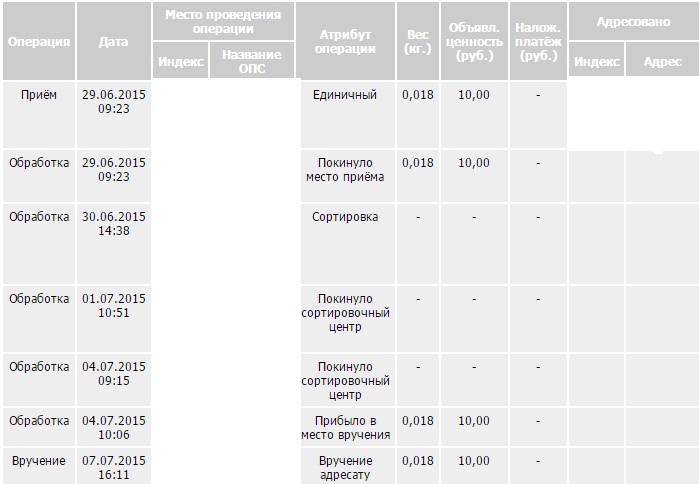Click the date 30.06.2015 14:38
This screenshot has height=484, width=699.
pos(113,224)
